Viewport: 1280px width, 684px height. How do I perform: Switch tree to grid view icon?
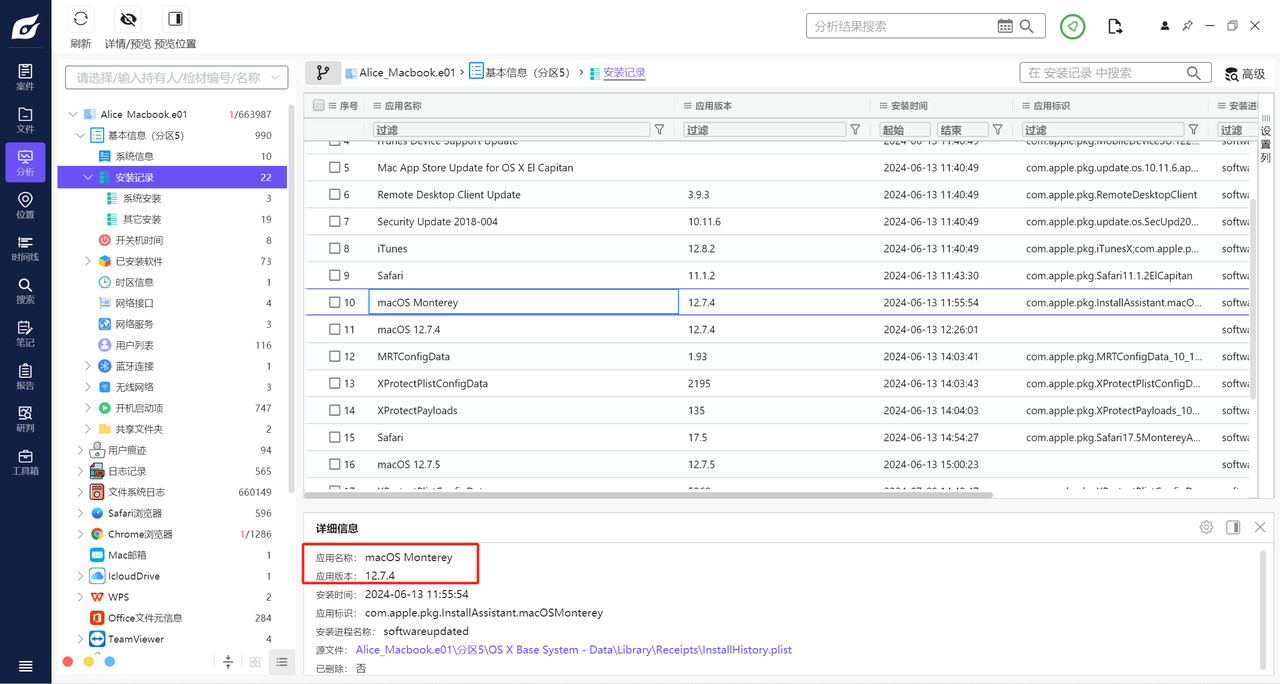point(255,662)
